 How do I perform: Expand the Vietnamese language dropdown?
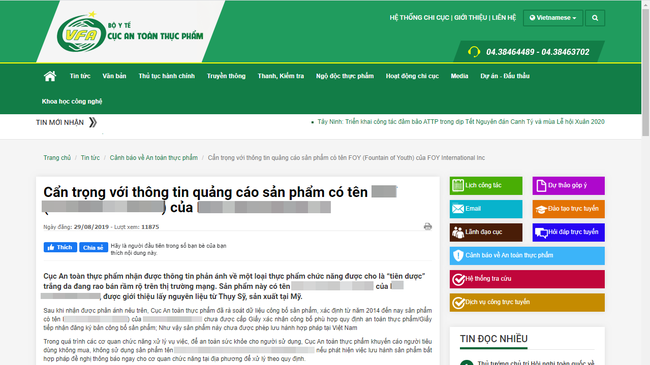point(553,18)
